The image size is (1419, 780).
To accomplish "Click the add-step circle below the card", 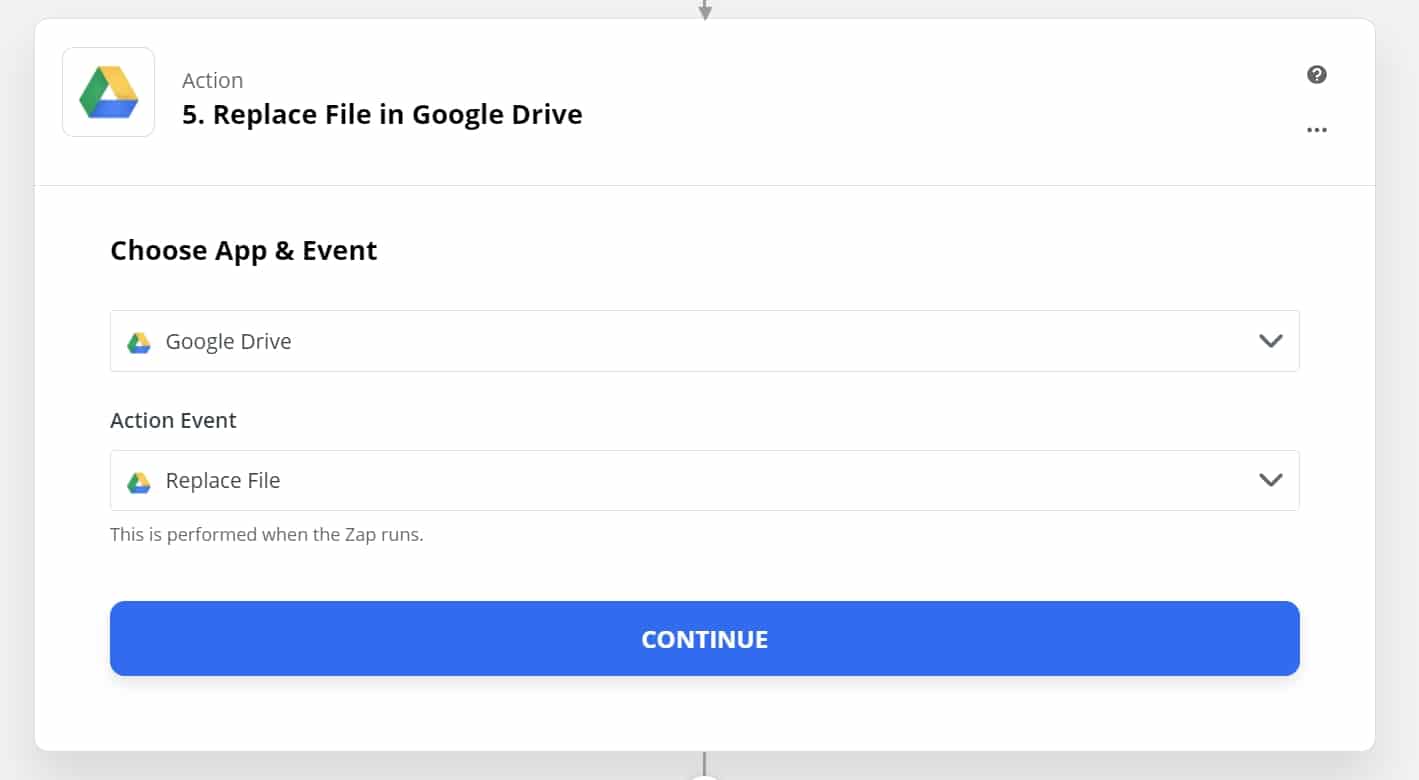I will pos(705,777).
